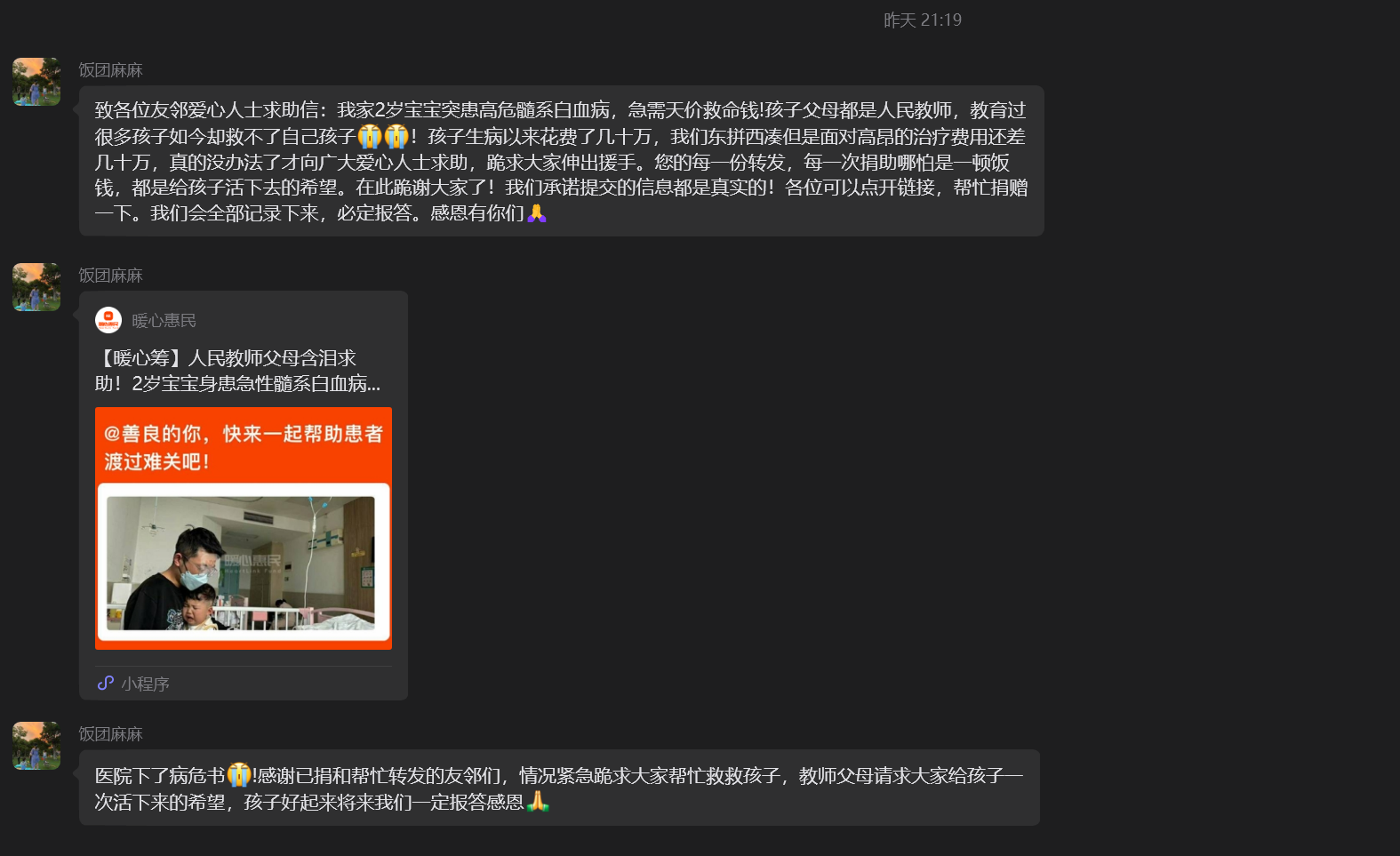
Task: Click the 昨天 21:19 timestamp
Action: click(922, 20)
